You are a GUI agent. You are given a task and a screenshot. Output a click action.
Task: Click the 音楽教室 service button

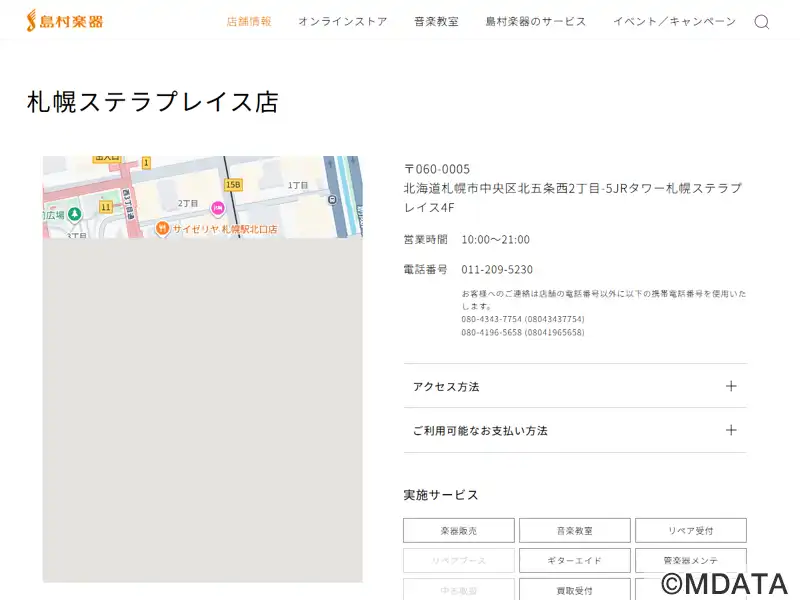pyautogui.click(x=574, y=531)
